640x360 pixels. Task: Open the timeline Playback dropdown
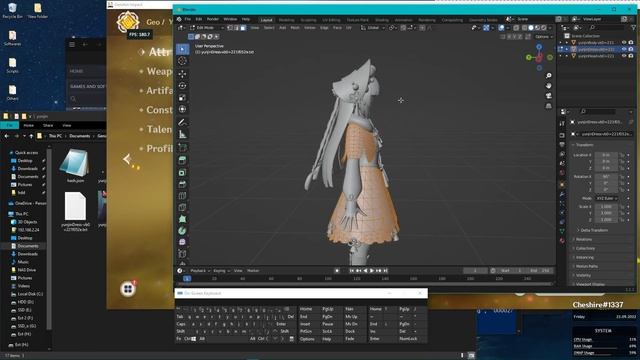(200, 271)
